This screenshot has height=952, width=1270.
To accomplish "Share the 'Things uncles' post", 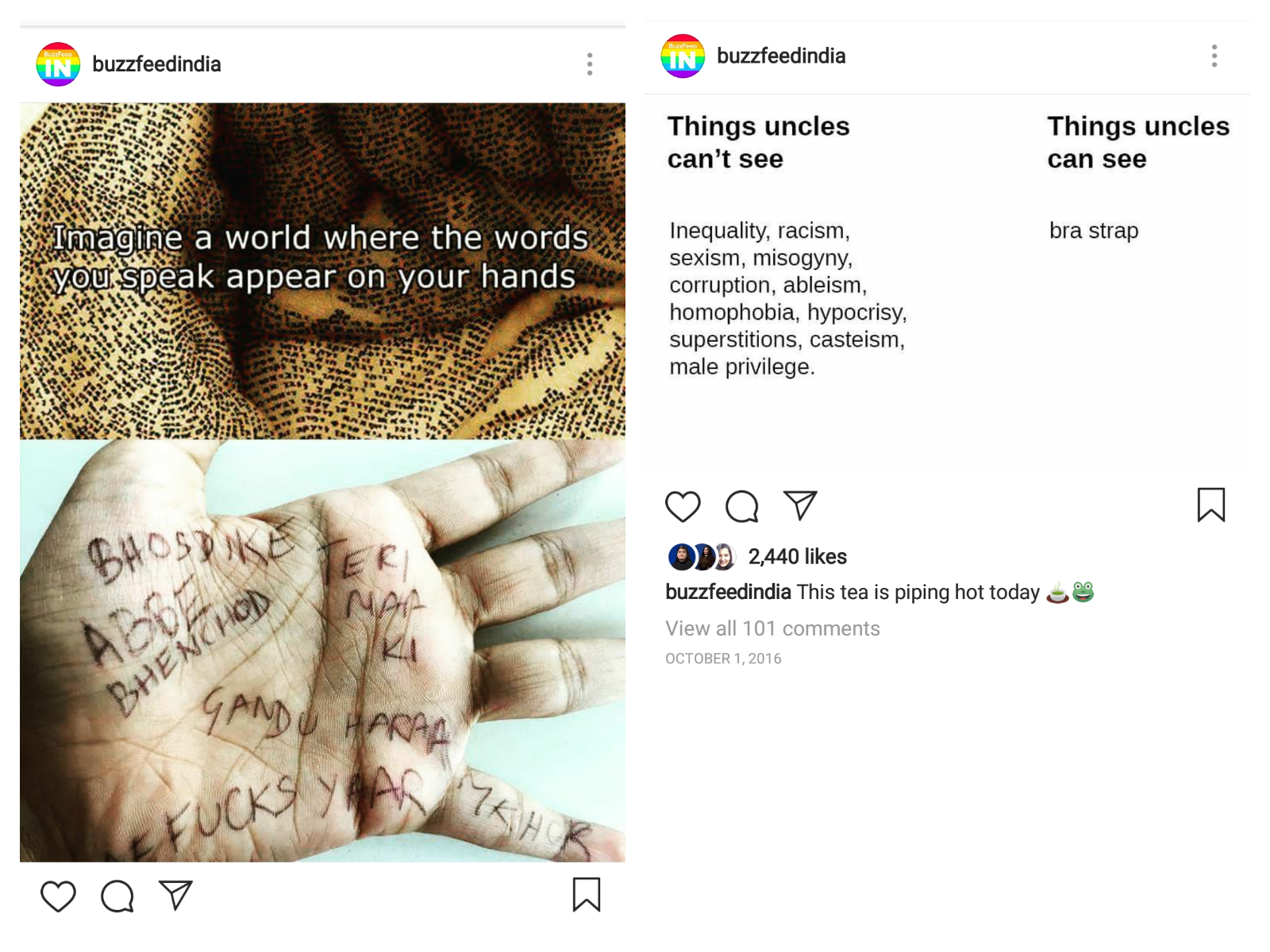I will [x=800, y=505].
